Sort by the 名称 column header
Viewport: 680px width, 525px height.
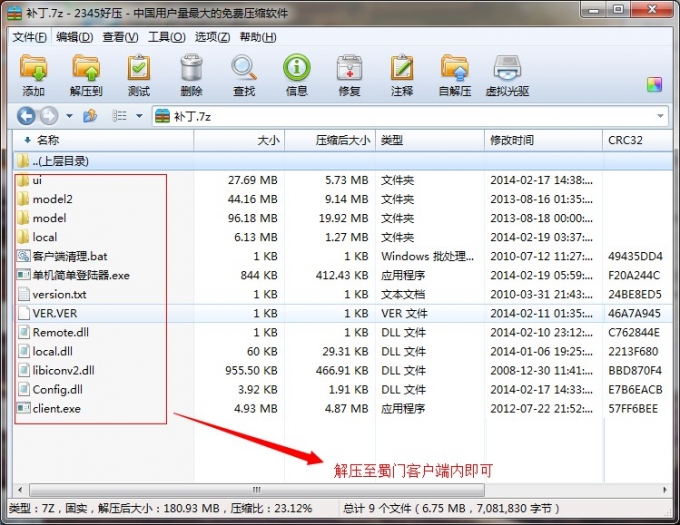pyautogui.click(x=103, y=140)
